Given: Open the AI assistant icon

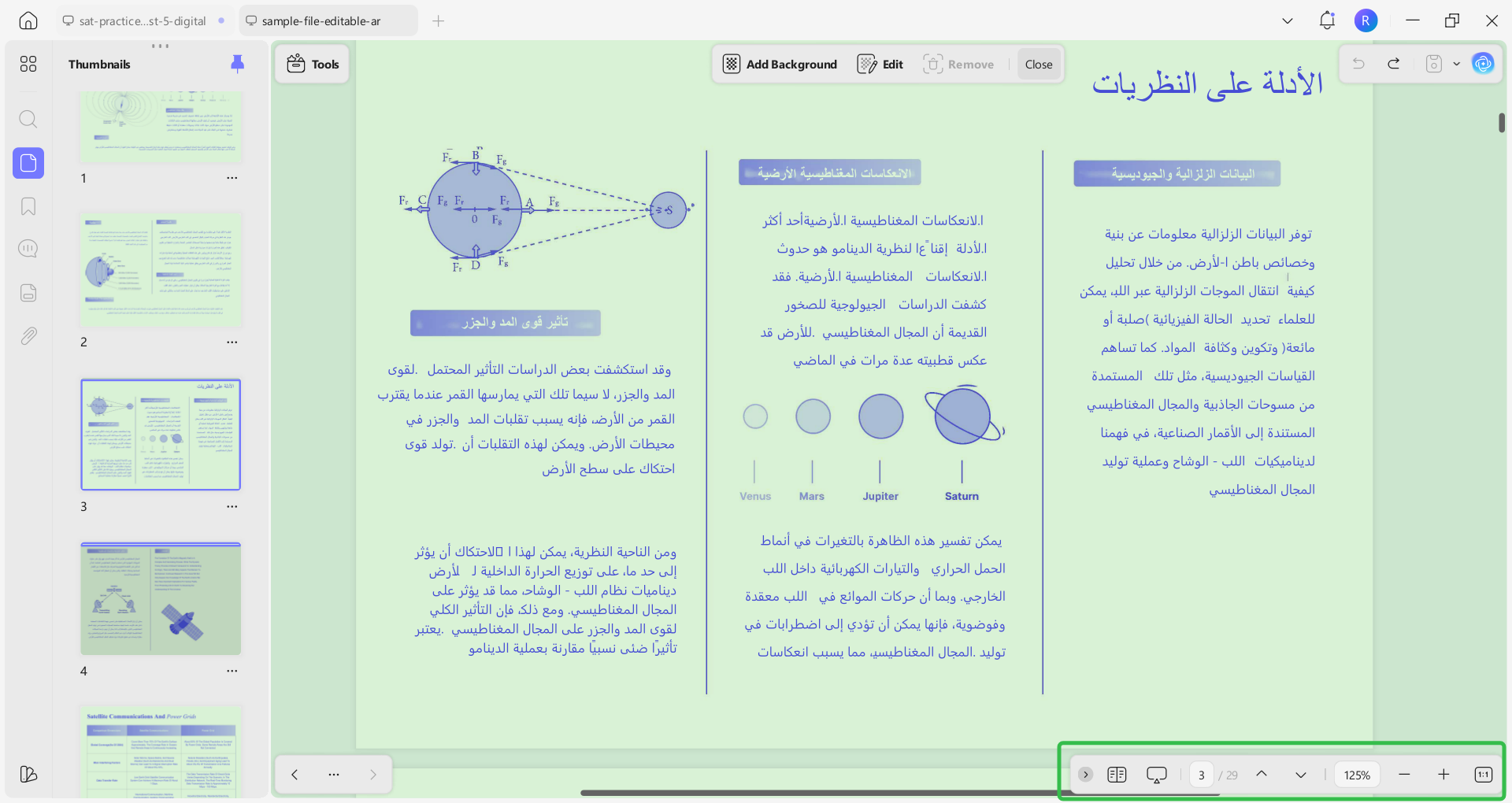Looking at the screenshot, I should click(1484, 64).
